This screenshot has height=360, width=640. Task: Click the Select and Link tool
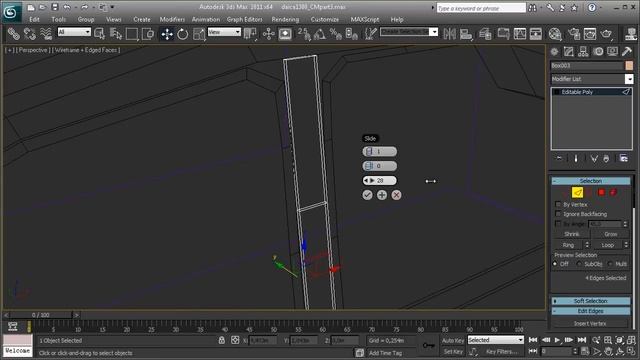pos(13,34)
